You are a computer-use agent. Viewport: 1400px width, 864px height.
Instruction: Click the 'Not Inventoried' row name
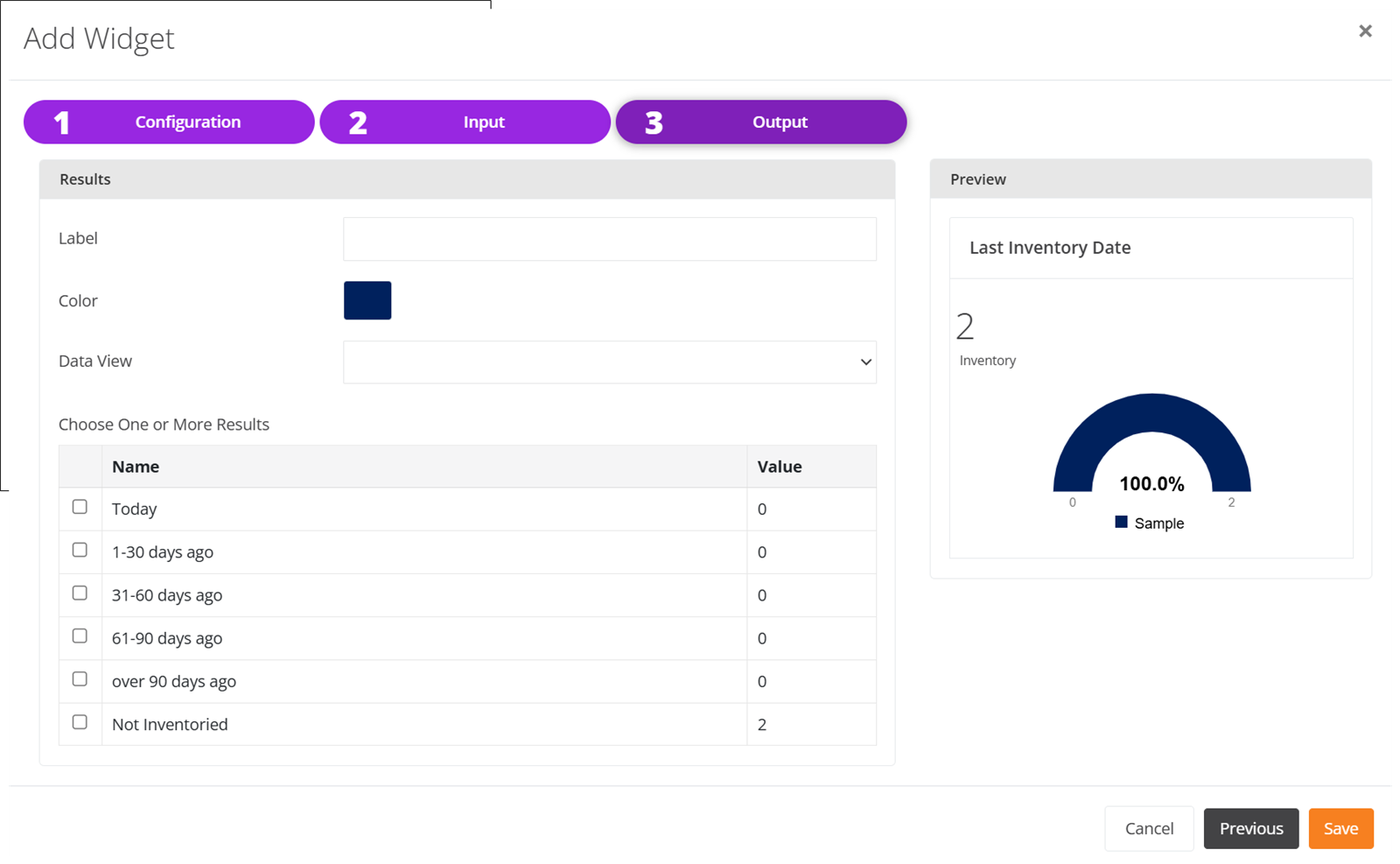tap(170, 724)
